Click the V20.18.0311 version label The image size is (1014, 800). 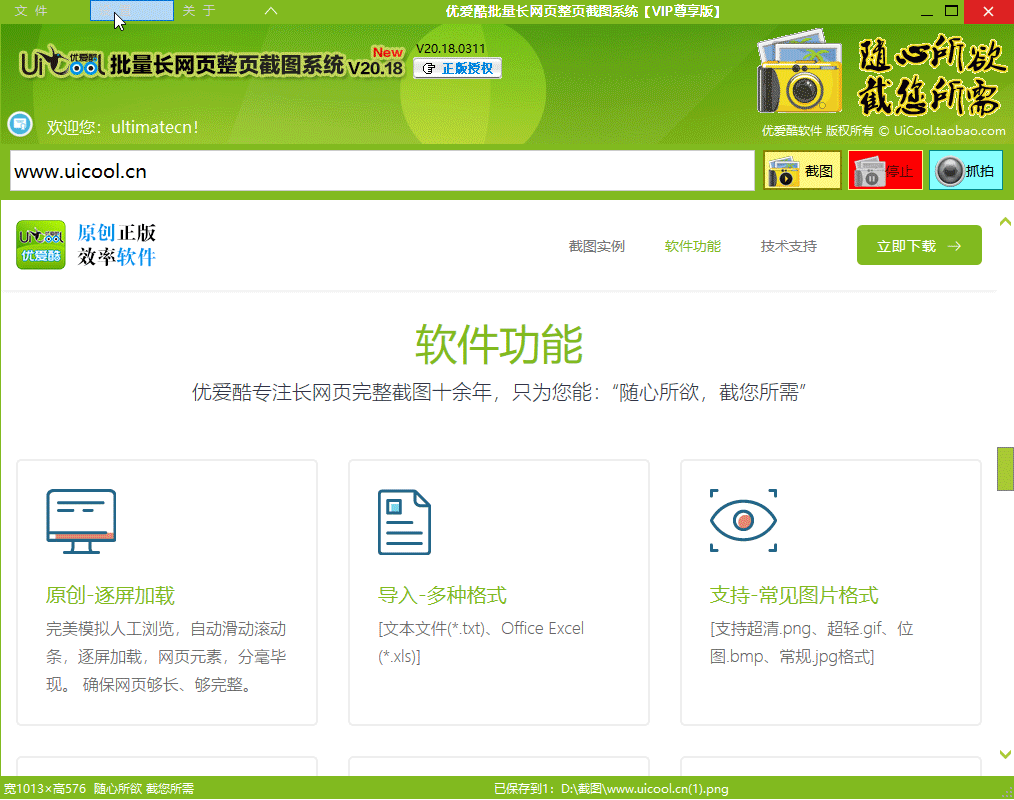pos(451,49)
